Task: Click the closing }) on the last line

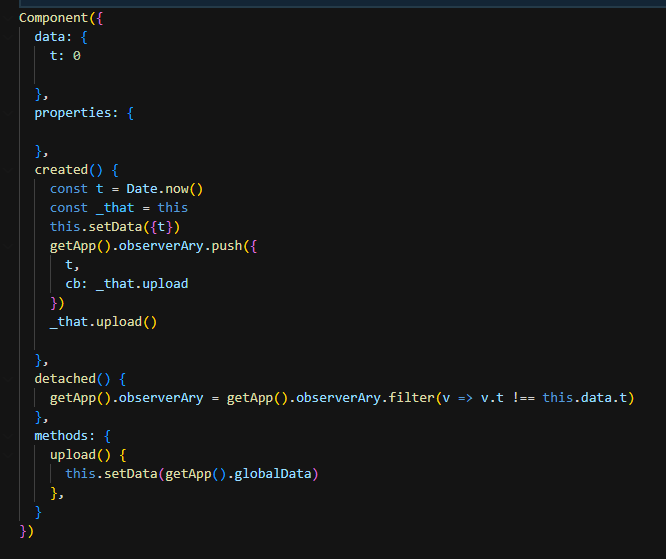Action: pos(26,530)
